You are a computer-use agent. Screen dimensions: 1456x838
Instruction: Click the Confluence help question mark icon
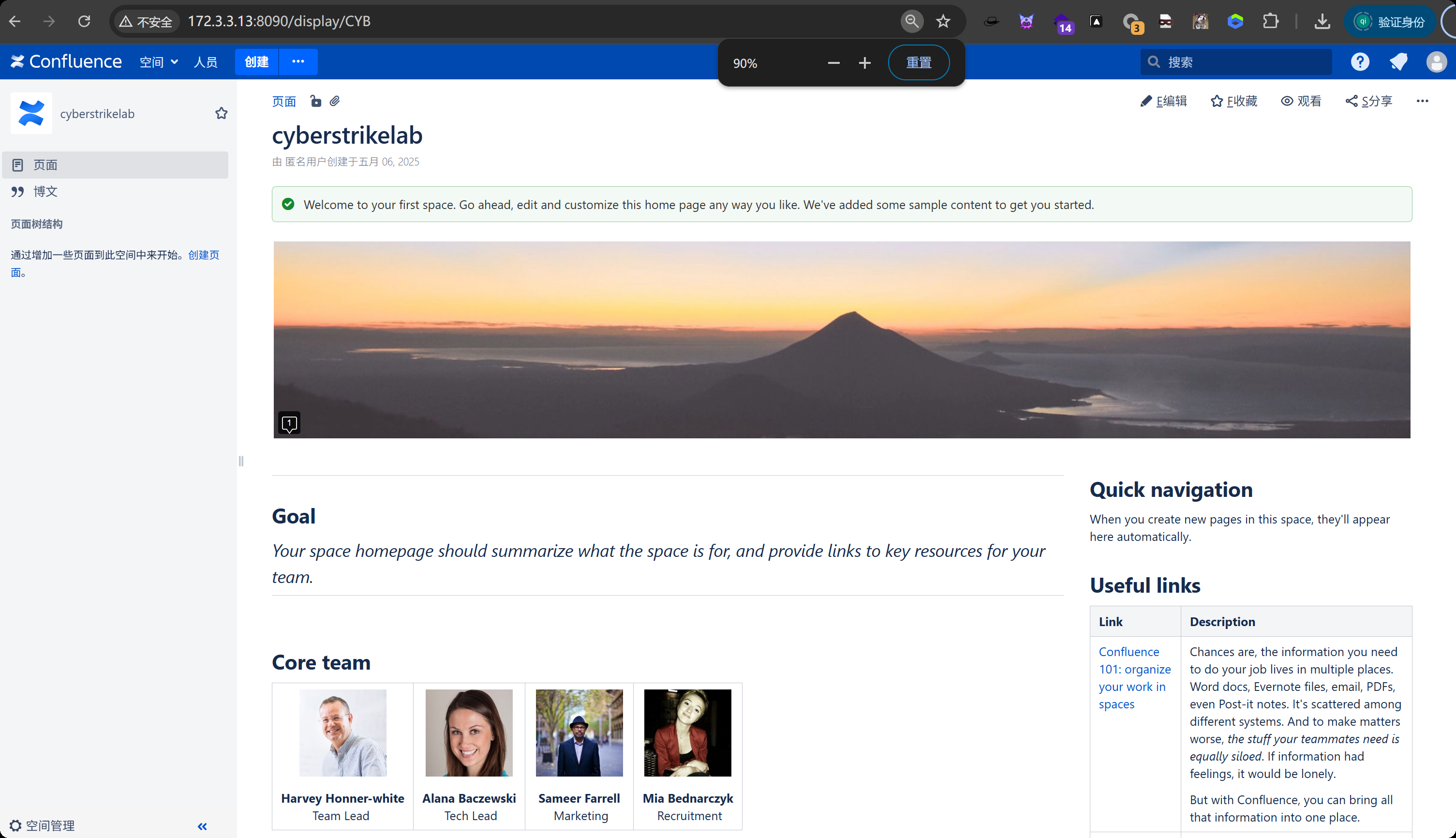pos(1360,61)
